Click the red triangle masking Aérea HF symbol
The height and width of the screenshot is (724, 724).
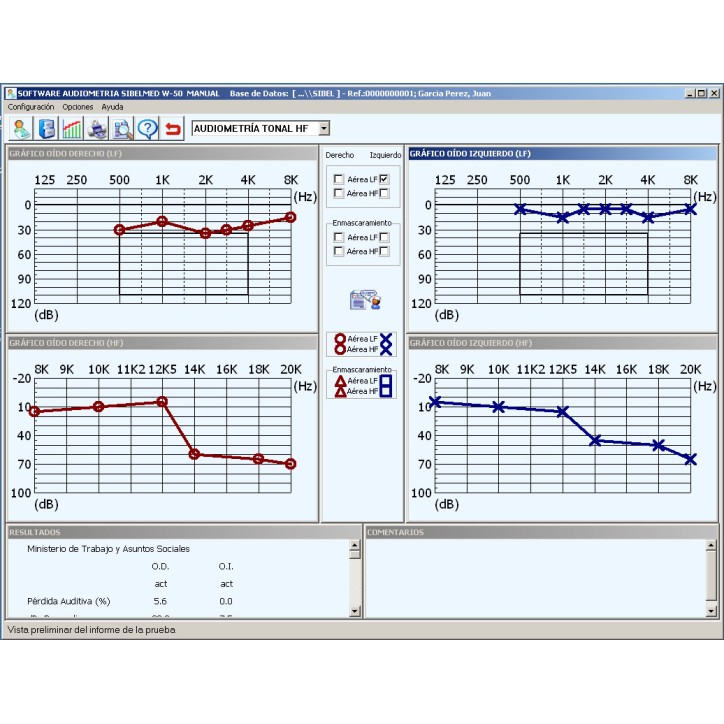[340, 392]
